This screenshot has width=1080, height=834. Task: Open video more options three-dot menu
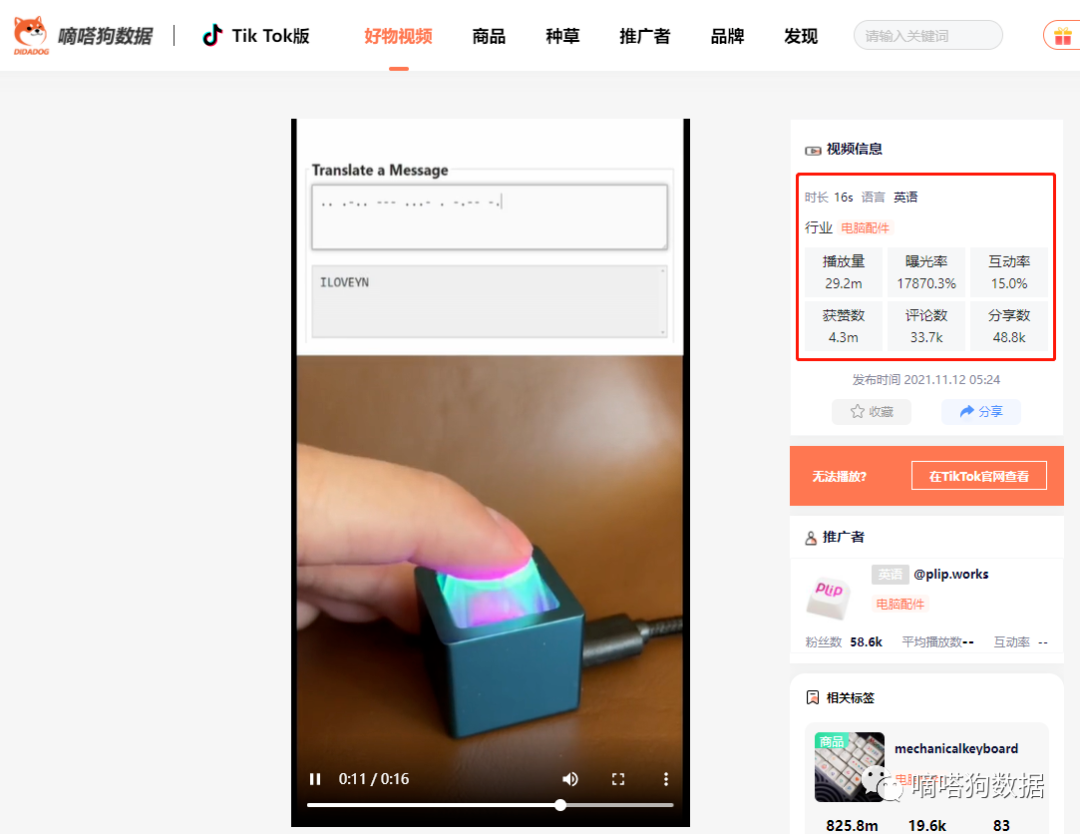pos(666,779)
